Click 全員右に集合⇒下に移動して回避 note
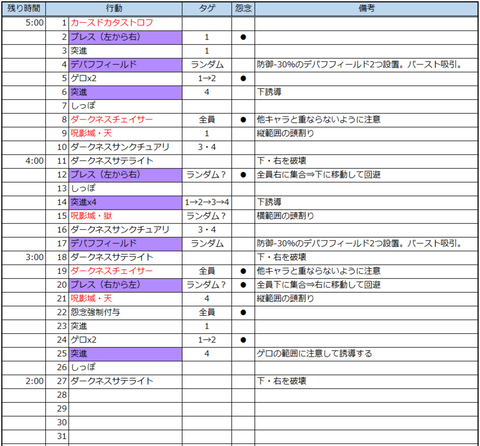This screenshot has height=446, width=480. click(x=319, y=175)
